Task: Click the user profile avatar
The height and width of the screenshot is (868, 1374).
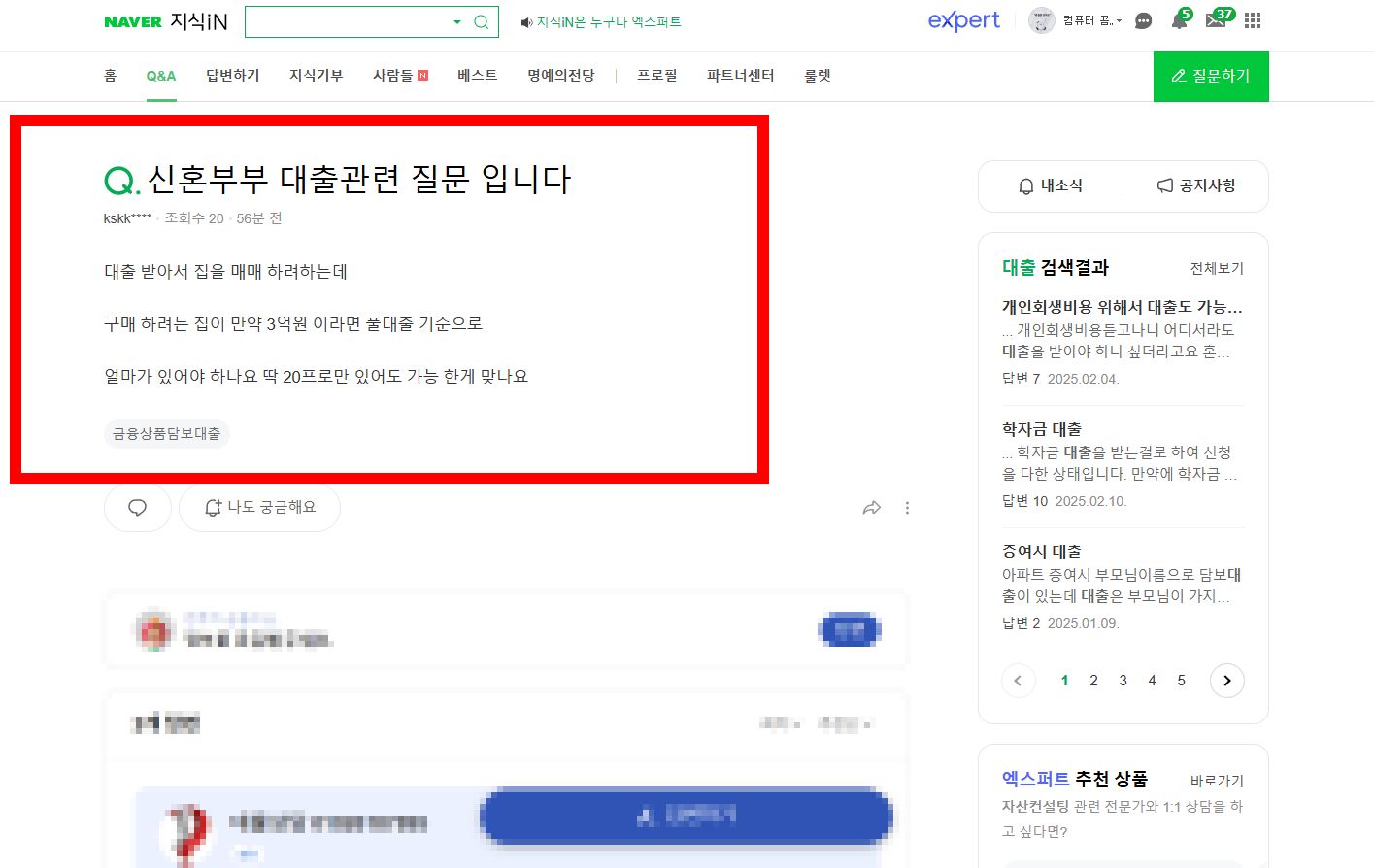Action: click(x=1042, y=20)
